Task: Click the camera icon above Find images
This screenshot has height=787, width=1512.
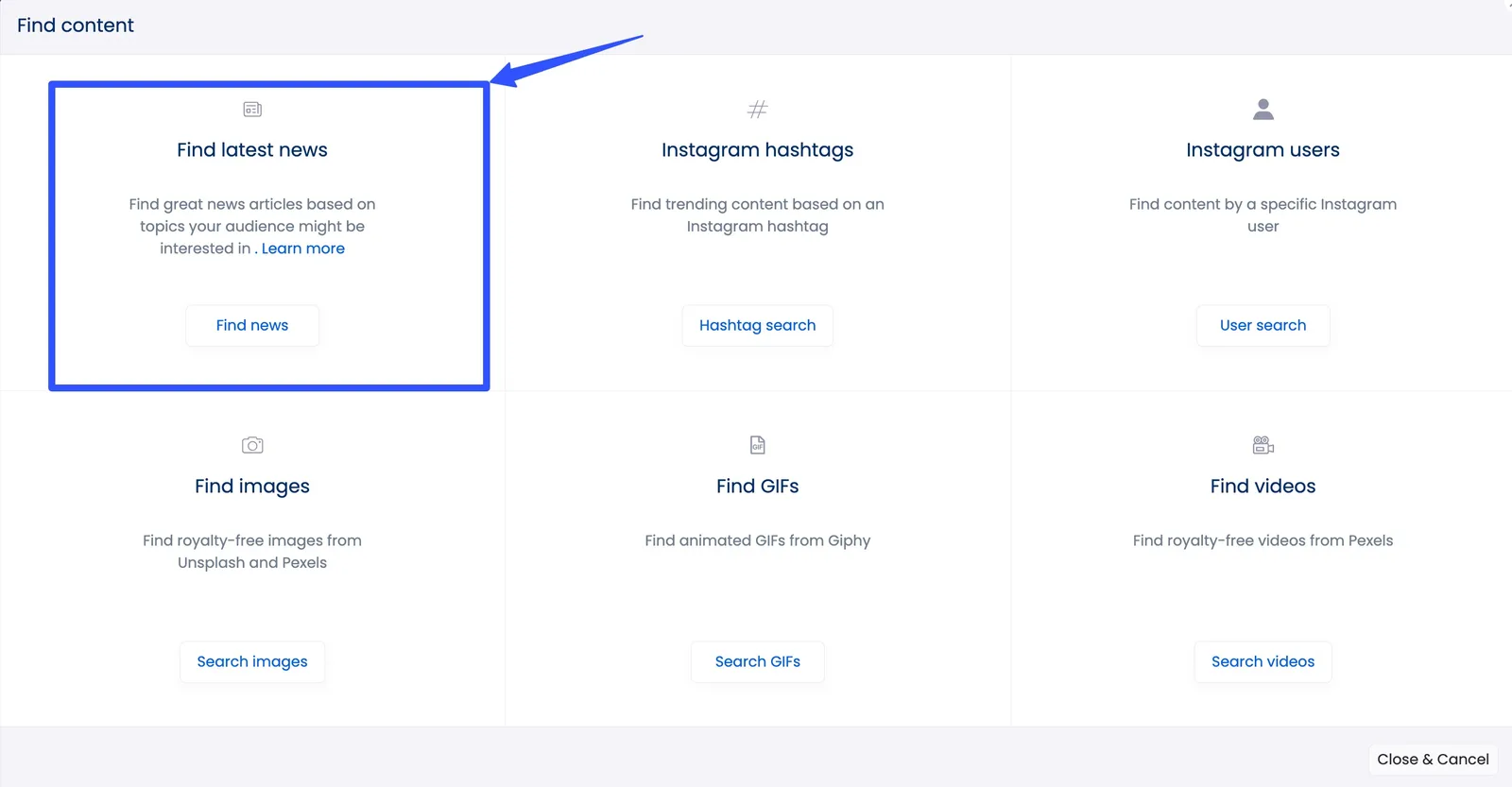Action: coord(251,444)
